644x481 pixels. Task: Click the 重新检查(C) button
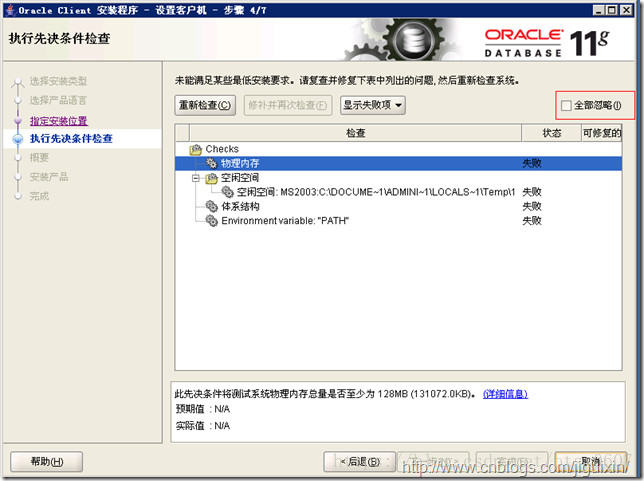pos(205,105)
